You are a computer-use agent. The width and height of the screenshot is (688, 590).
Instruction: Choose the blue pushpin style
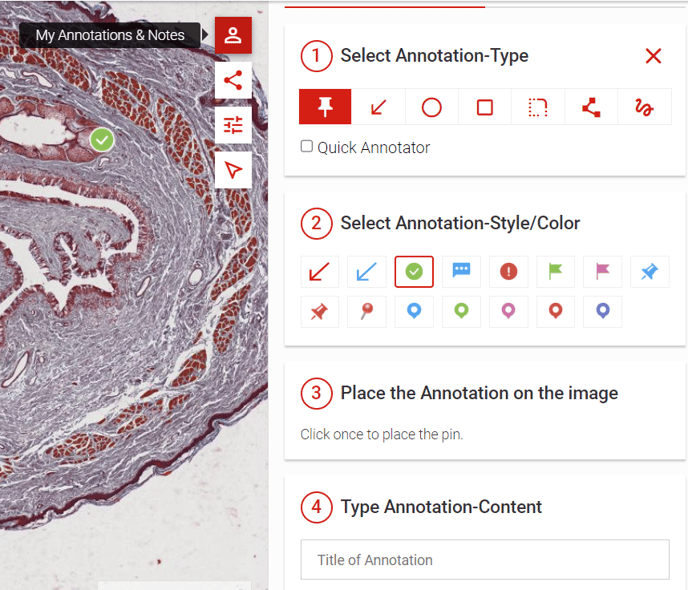tap(650, 272)
